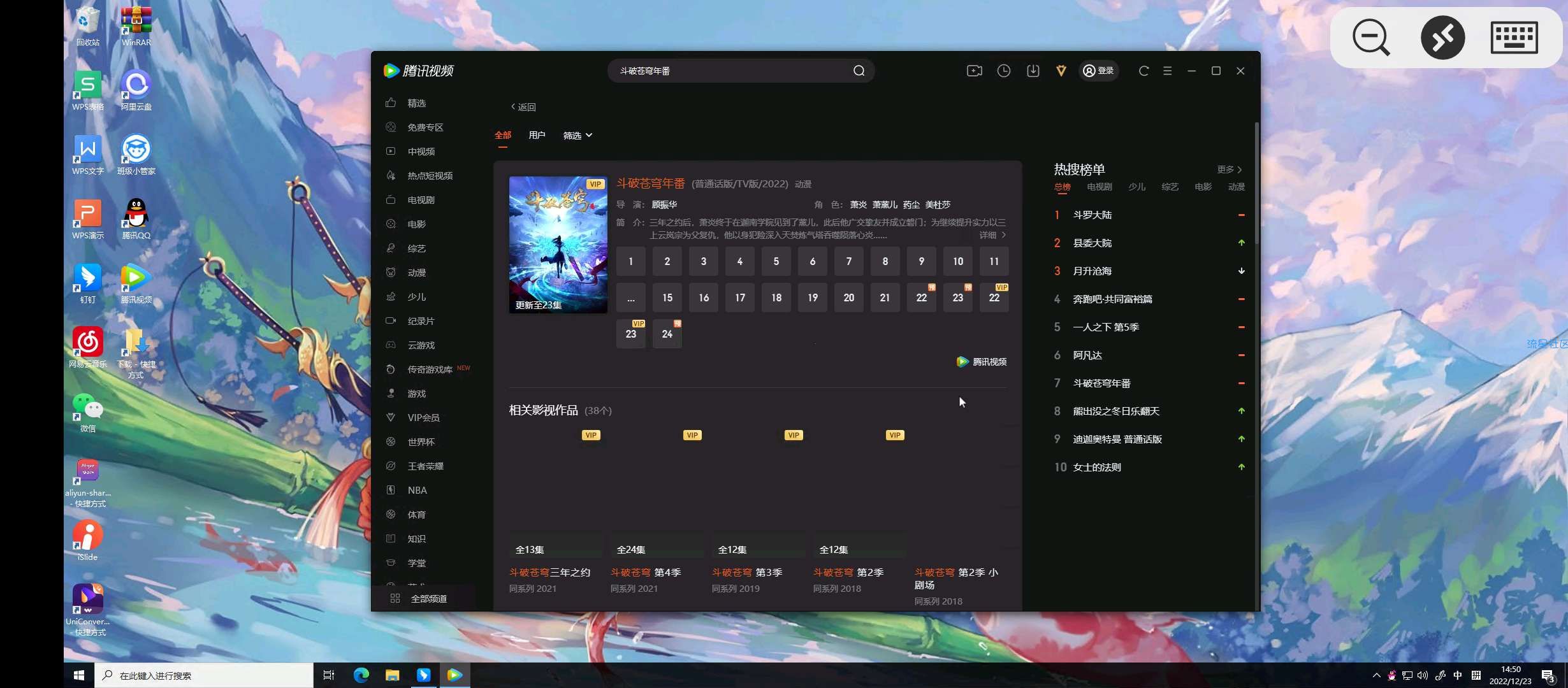This screenshot has height=688, width=1568.
Task: Open File Explorer from the taskbar
Action: click(x=393, y=675)
